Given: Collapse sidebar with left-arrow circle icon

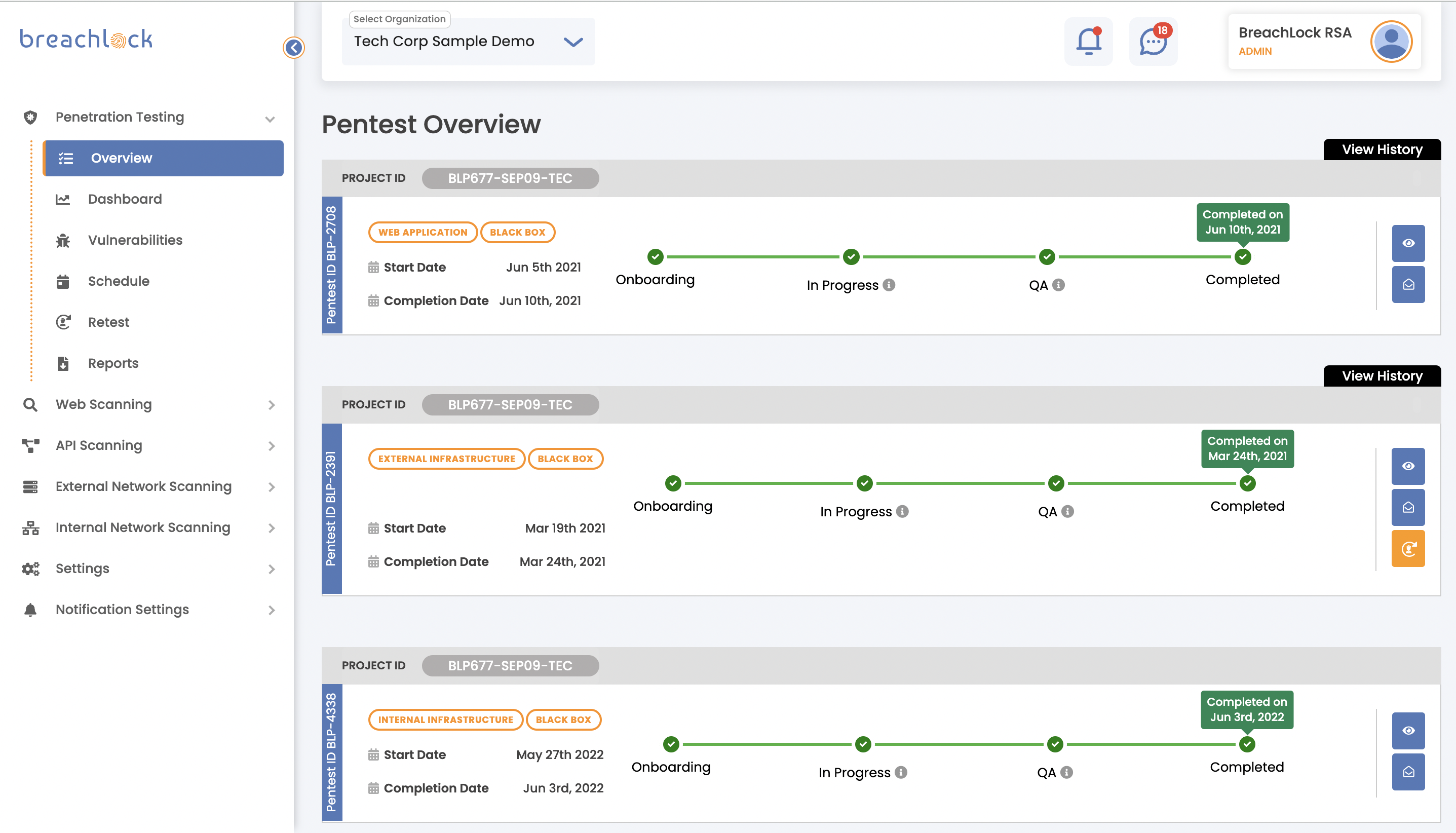Looking at the screenshot, I should 293,48.
